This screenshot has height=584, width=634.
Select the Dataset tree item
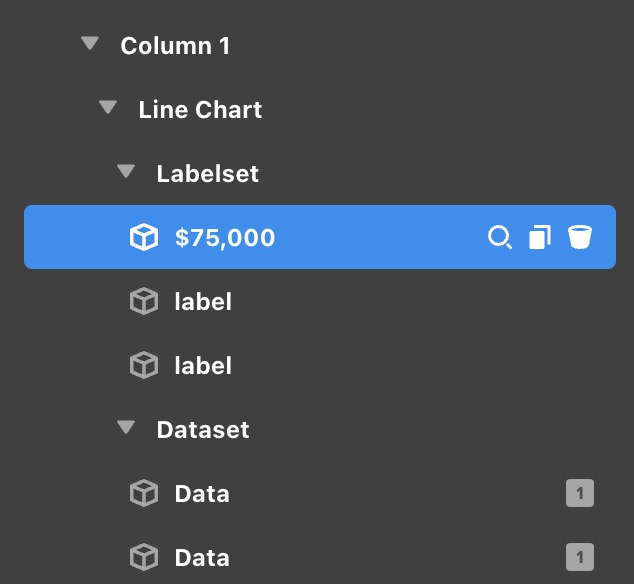point(203,429)
